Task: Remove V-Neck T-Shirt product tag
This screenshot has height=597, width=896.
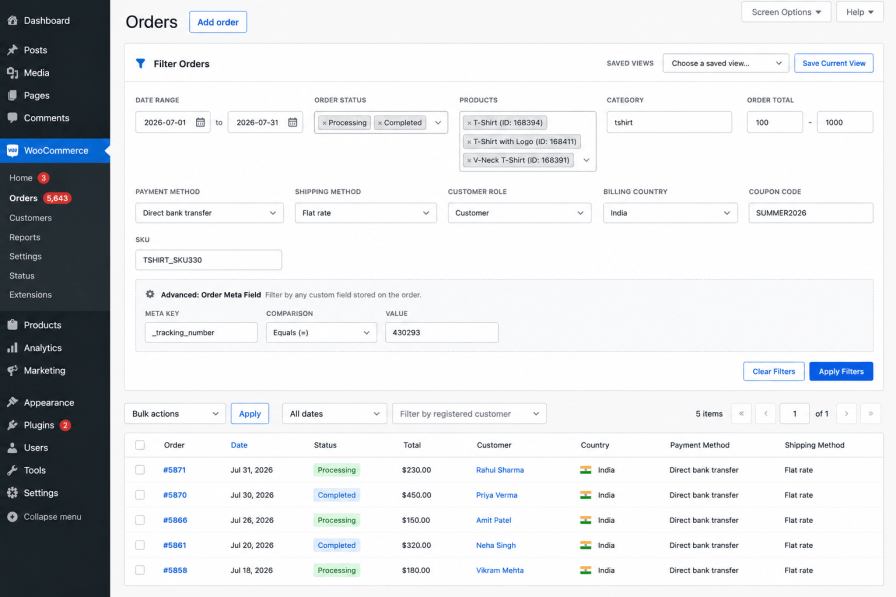Action: click(469, 161)
